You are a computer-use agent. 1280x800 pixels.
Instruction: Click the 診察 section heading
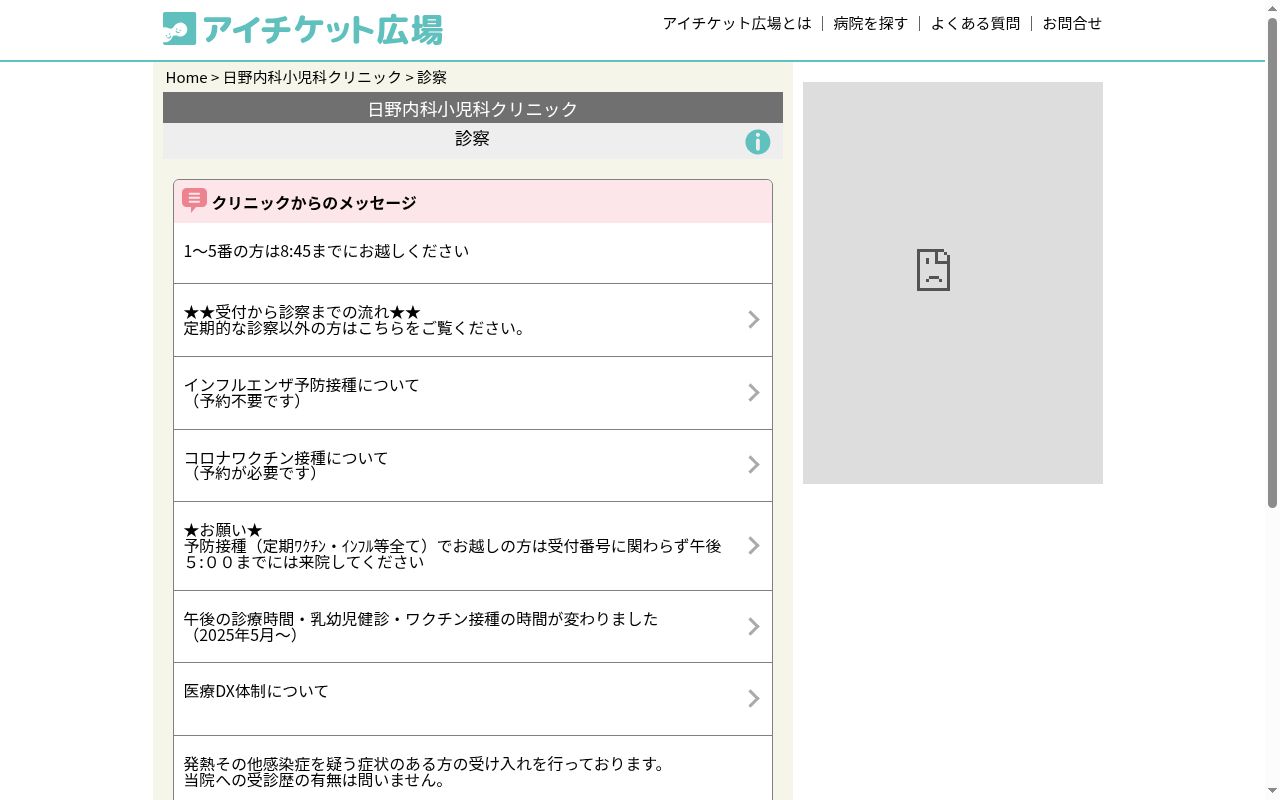pyautogui.click(x=473, y=139)
